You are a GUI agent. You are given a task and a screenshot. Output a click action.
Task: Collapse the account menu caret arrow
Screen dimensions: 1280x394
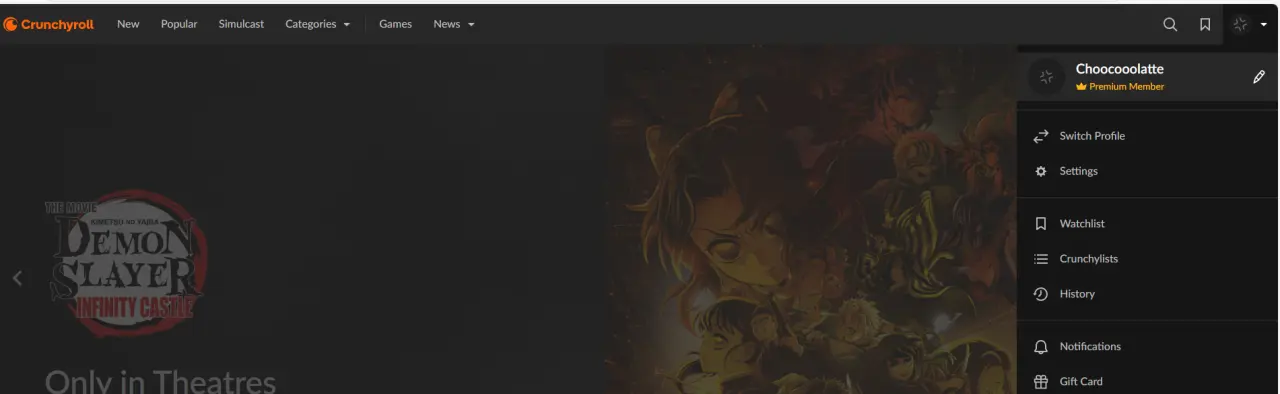(x=1264, y=25)
